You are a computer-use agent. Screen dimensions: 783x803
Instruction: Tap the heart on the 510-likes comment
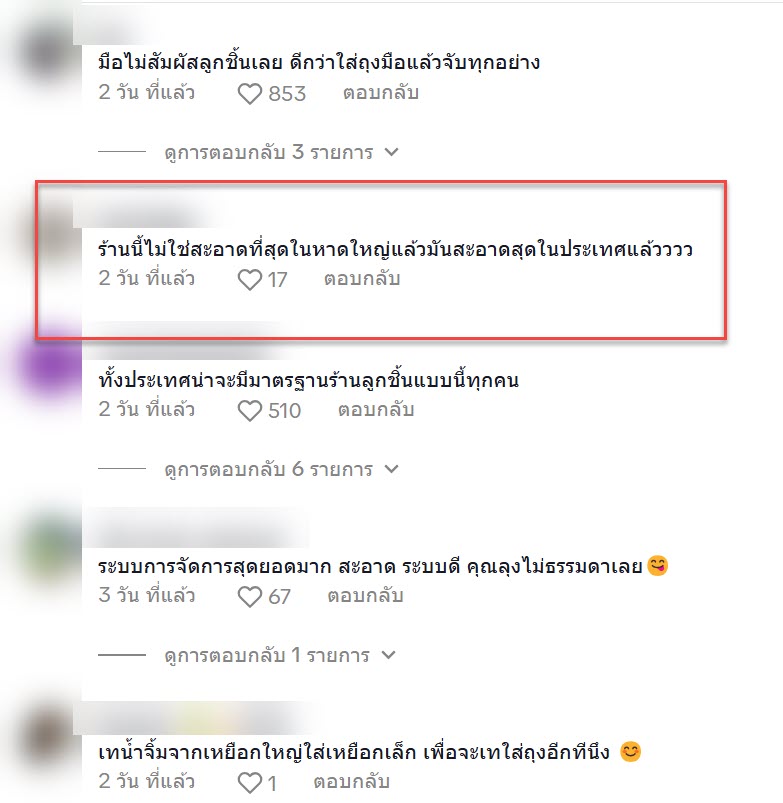coord(250,411)
